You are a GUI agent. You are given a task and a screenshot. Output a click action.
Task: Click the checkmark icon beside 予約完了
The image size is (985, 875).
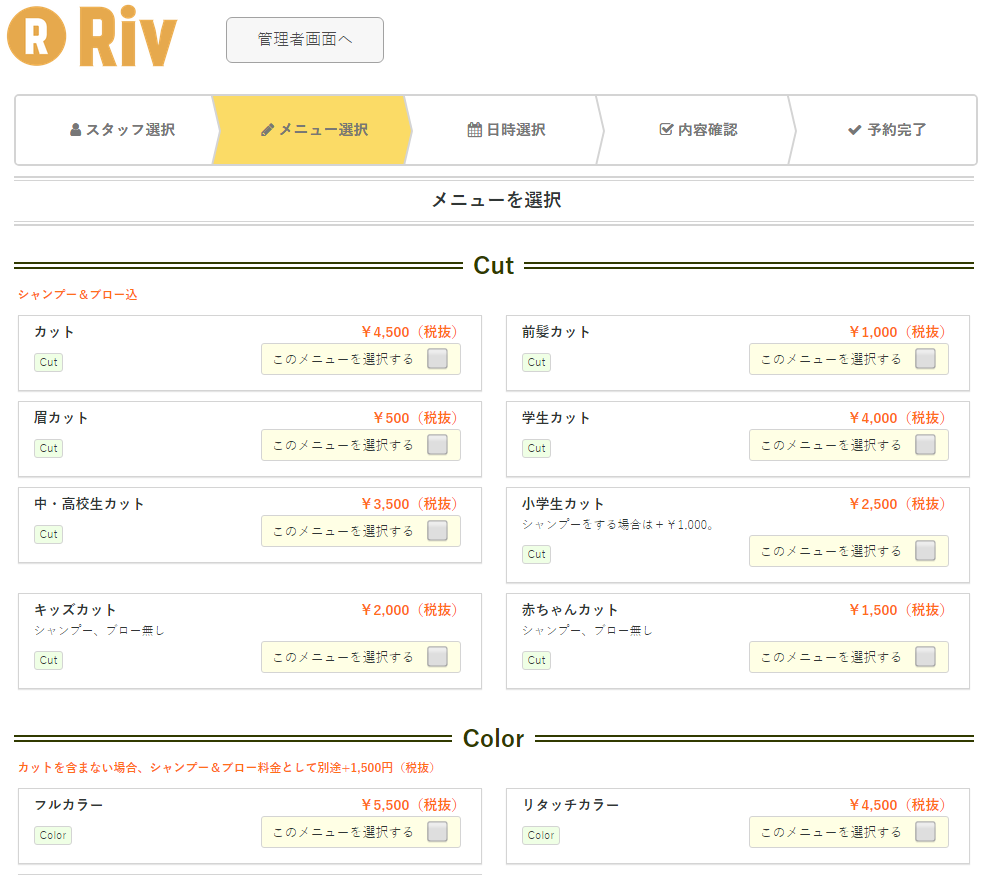[x=854, y=130]
